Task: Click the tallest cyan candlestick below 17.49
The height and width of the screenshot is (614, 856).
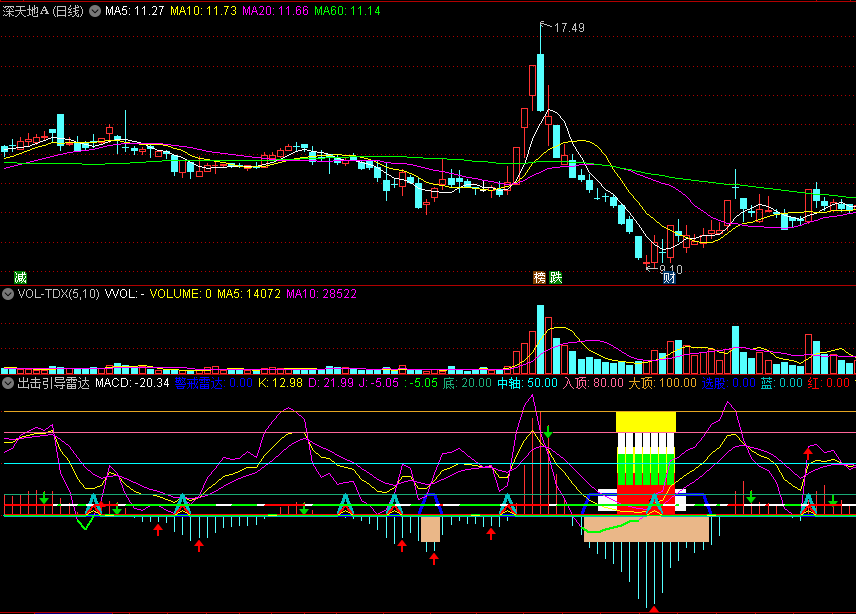Action: click(x=540, y=82)
